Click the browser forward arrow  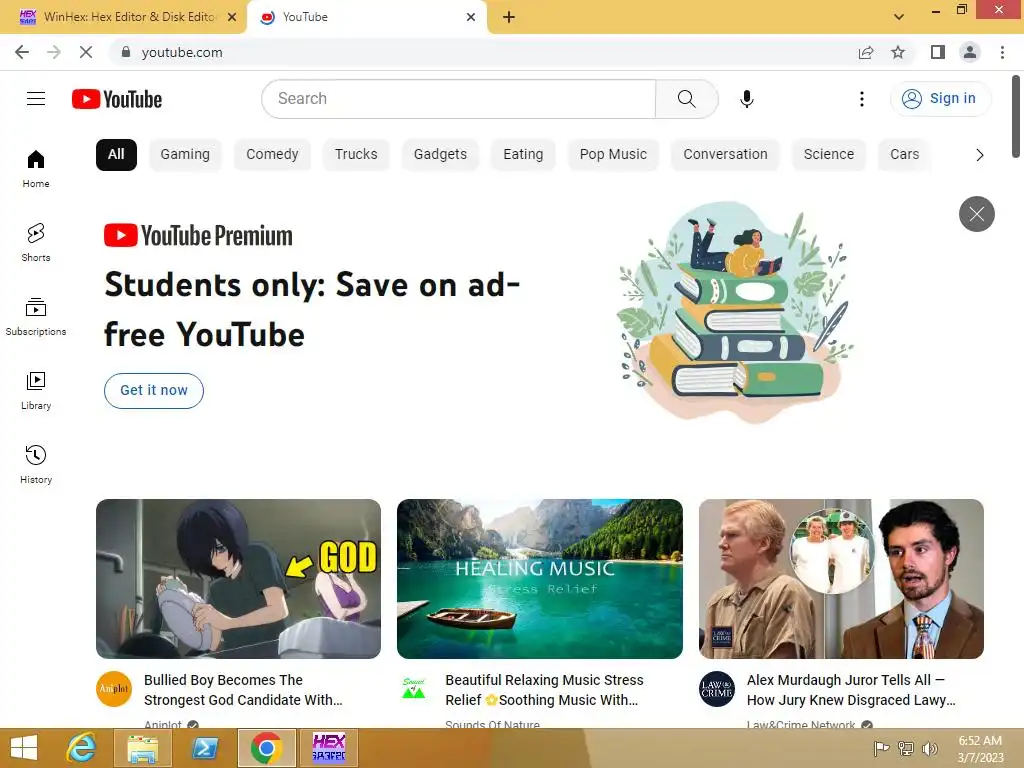tap(54, 52)
